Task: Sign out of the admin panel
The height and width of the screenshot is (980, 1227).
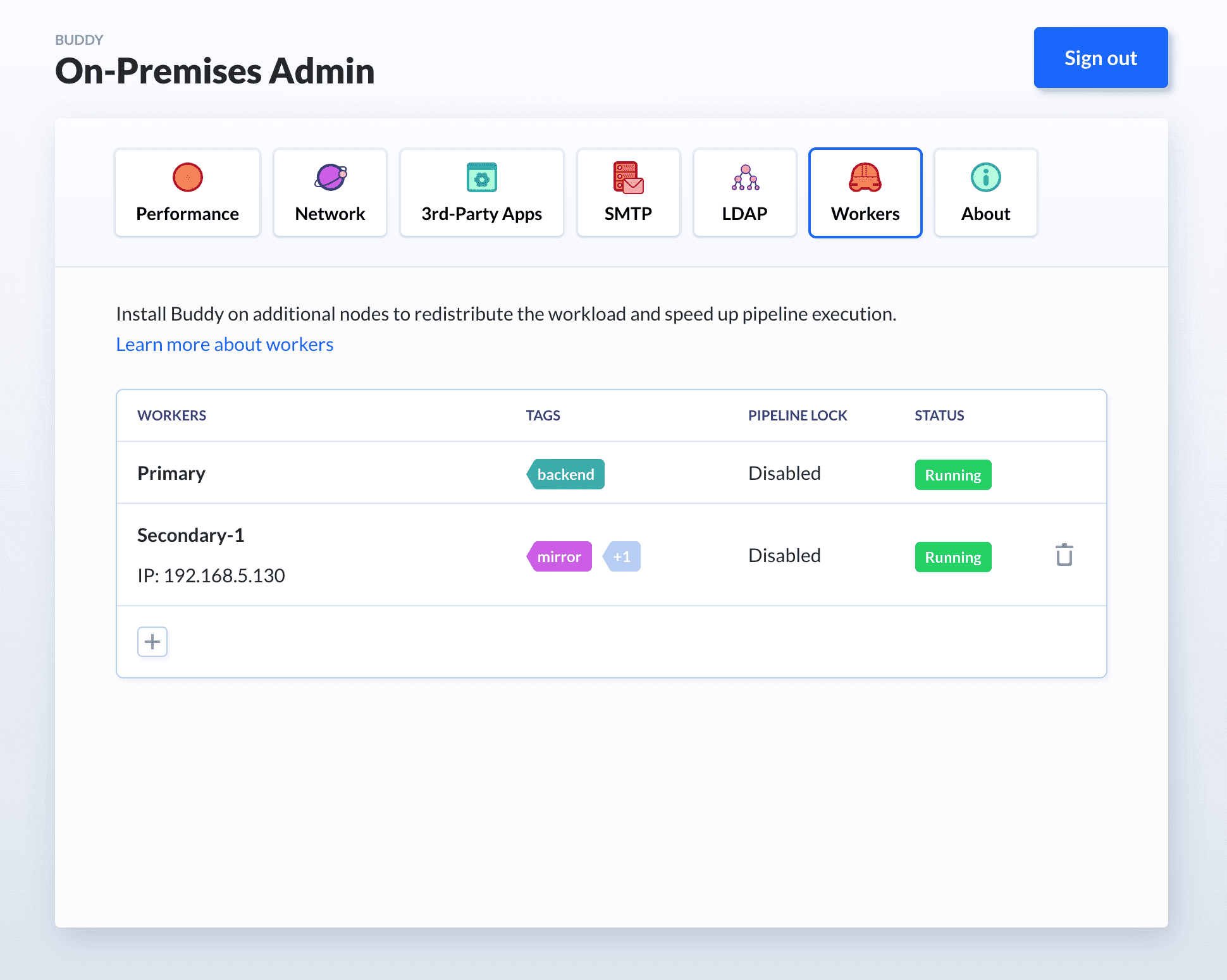Action: 1101,57
